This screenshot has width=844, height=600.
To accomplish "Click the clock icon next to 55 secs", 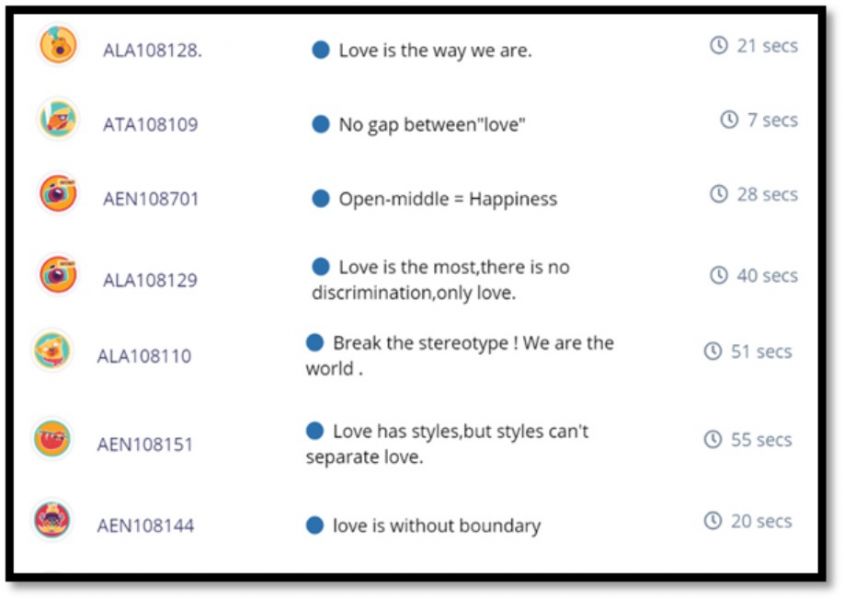I will click(713, 439).
